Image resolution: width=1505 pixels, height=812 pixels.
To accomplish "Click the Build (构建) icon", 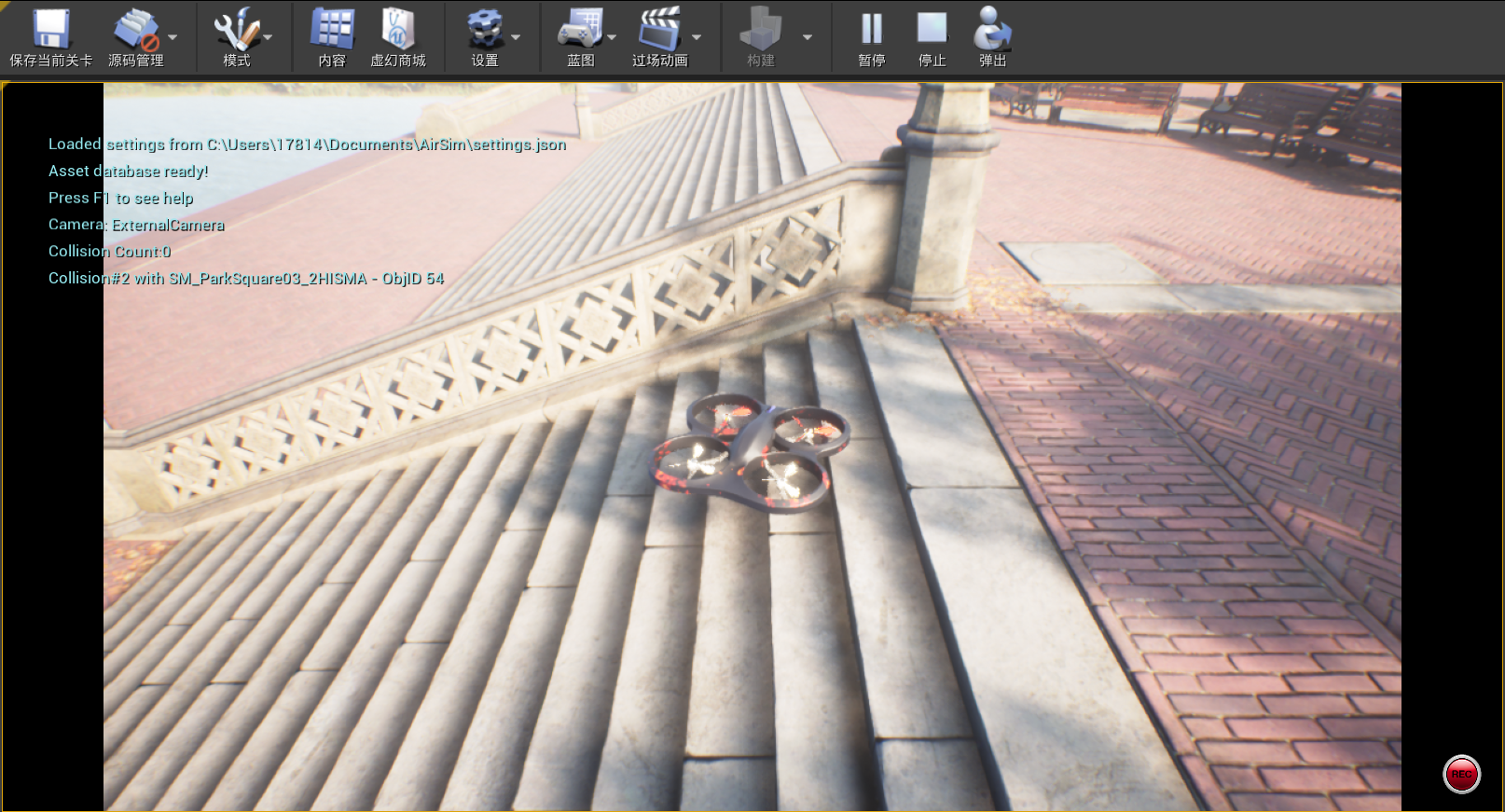I will click(x=761, y=30).
